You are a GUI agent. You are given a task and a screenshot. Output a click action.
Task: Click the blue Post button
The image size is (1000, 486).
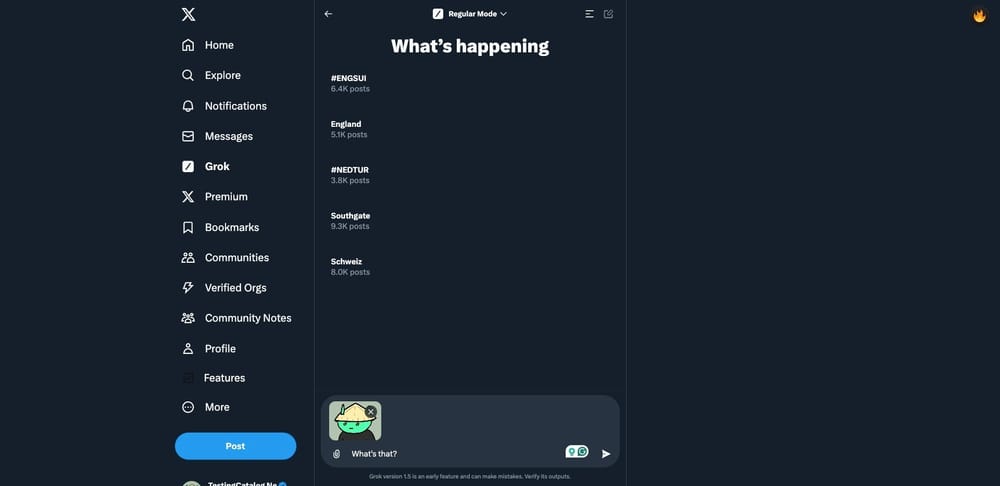click(235, 446)
